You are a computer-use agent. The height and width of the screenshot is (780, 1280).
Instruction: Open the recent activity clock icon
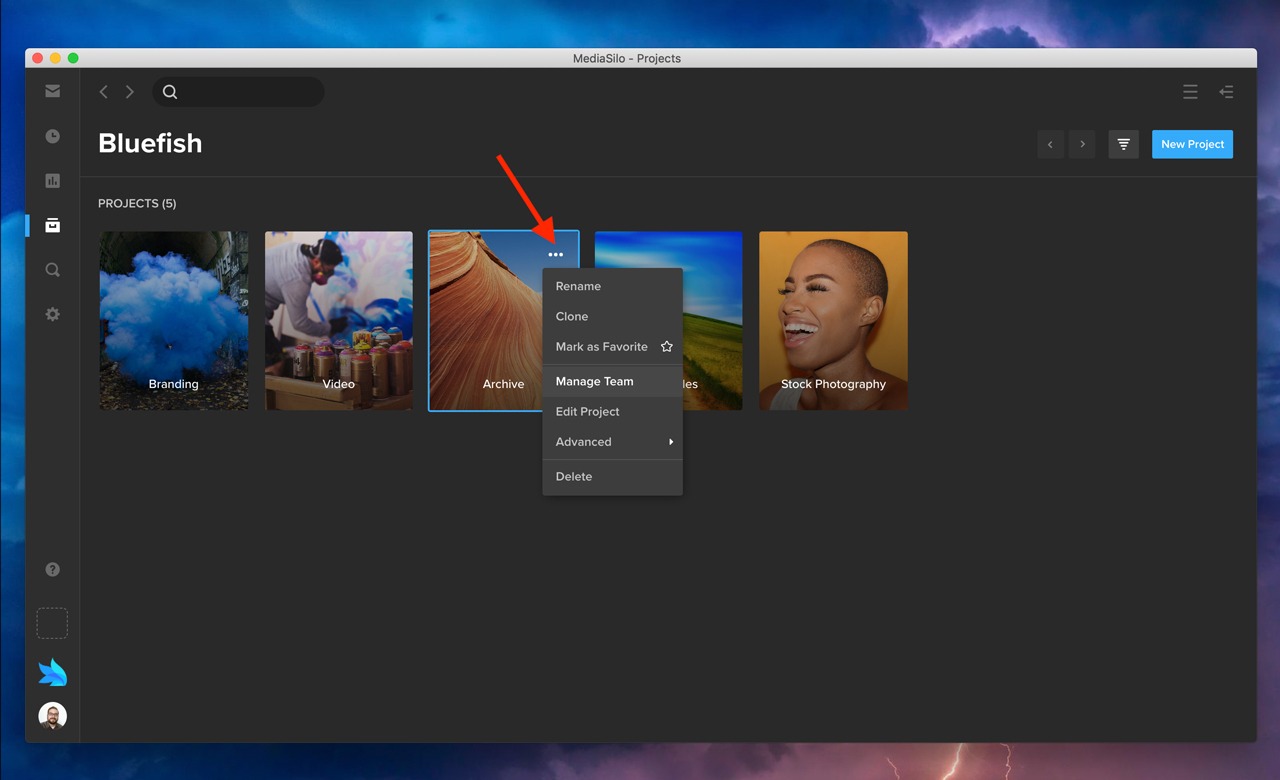(52, 136)
